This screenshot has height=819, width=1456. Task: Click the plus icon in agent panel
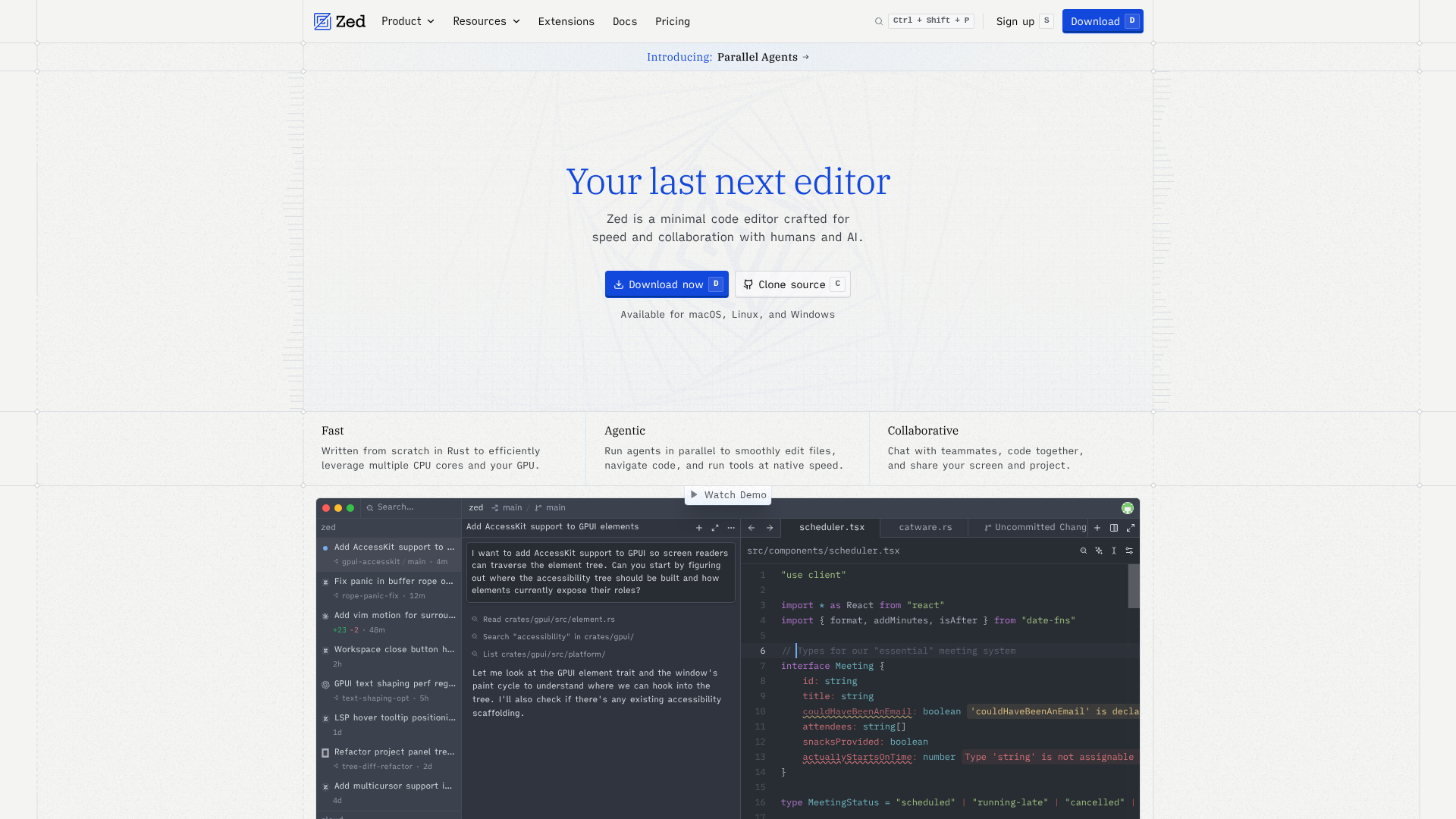click(699, 528)
